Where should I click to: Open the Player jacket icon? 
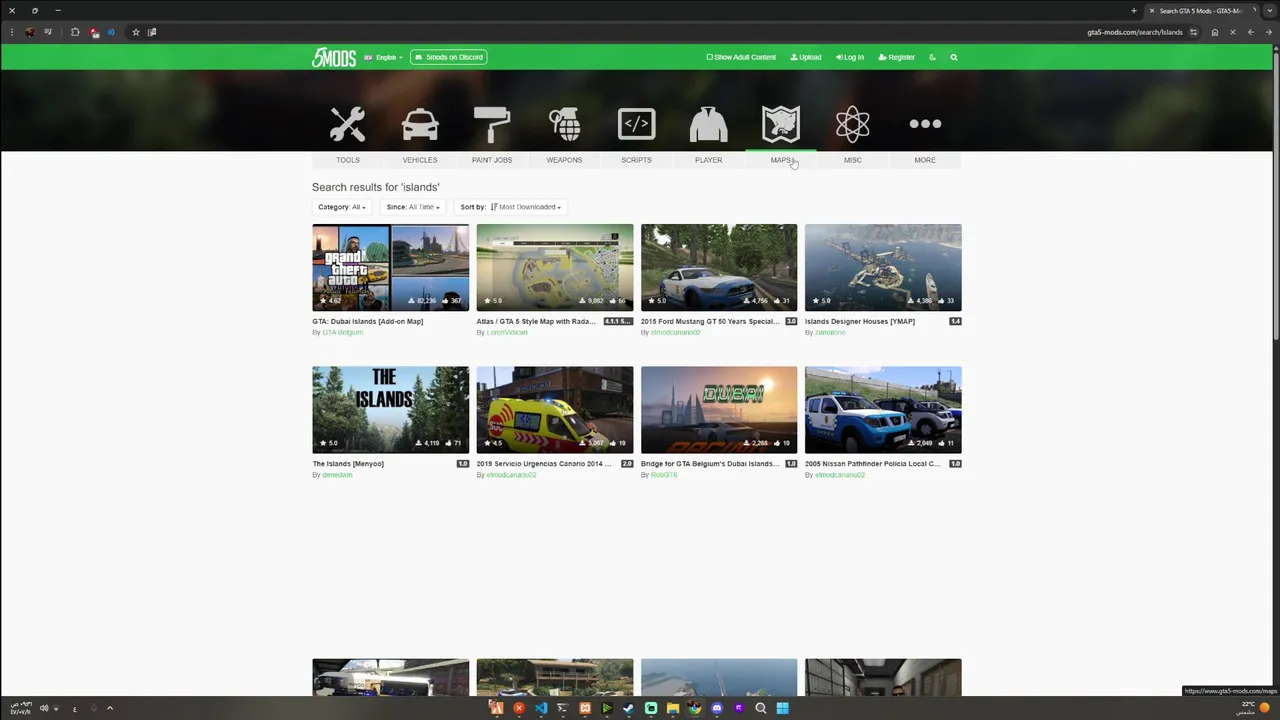pos(708,124)
